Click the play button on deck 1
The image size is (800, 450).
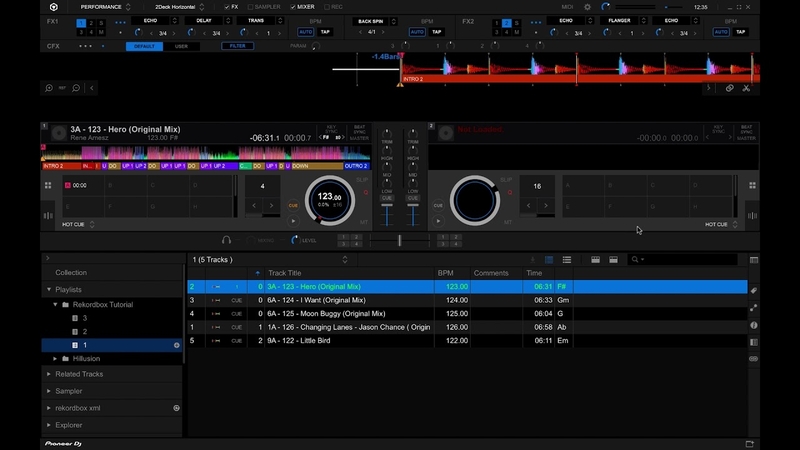click(293, 221)
